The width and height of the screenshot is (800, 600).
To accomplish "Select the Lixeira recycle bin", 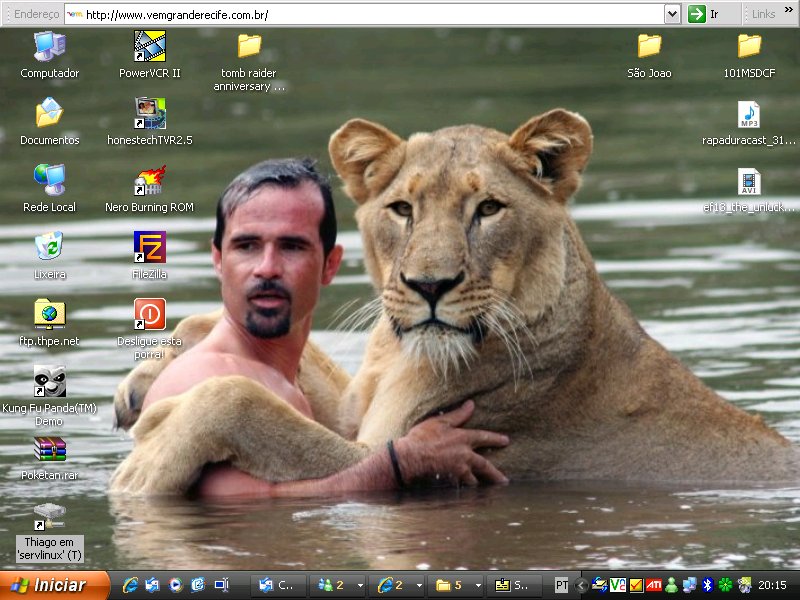I will [x=49, y=246].
